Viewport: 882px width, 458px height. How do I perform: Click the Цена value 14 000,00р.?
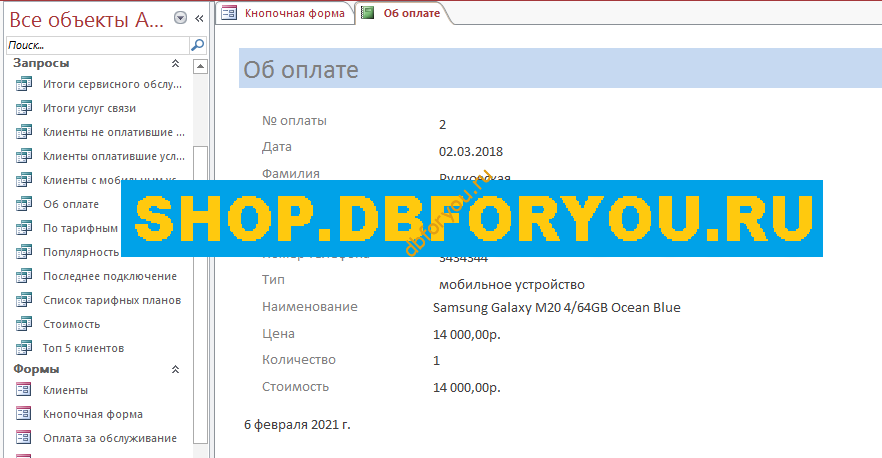(467, 335)
